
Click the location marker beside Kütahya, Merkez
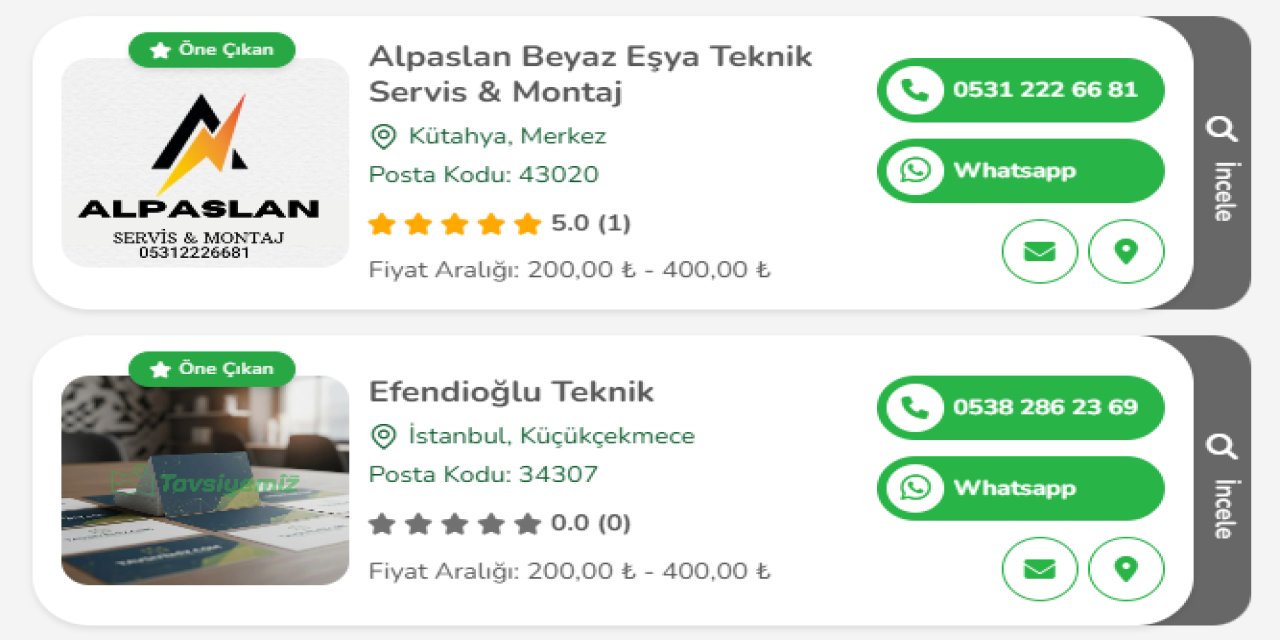click(383, 135)
